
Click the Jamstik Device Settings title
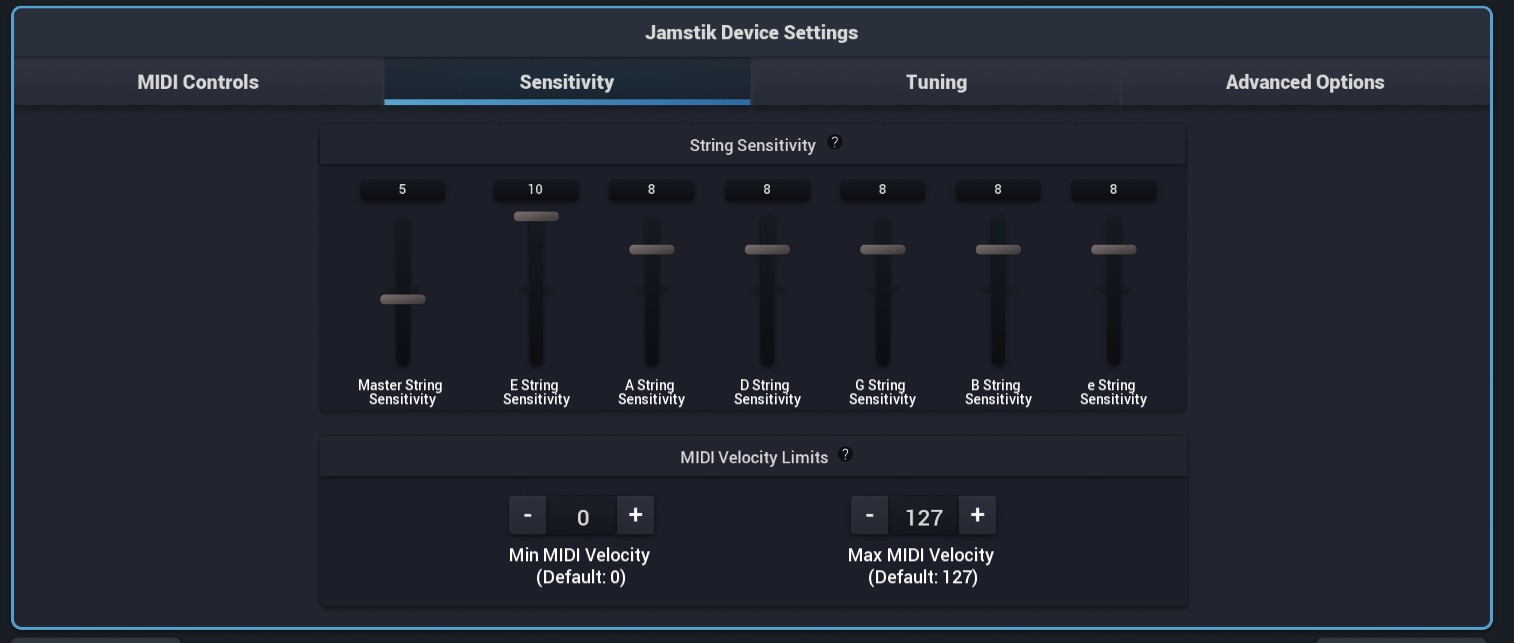[751, 32]
